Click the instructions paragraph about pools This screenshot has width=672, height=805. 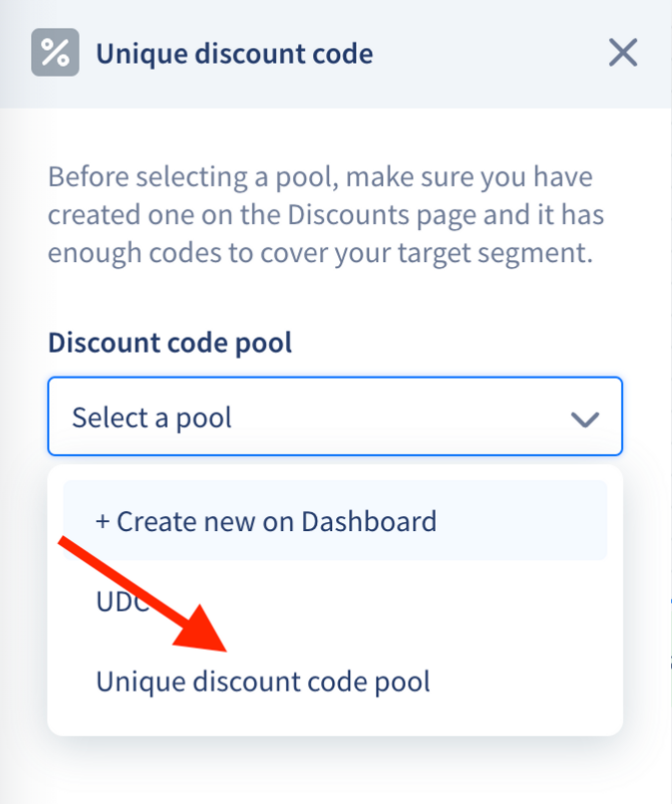pyautogui.click(x=325, y=214)
